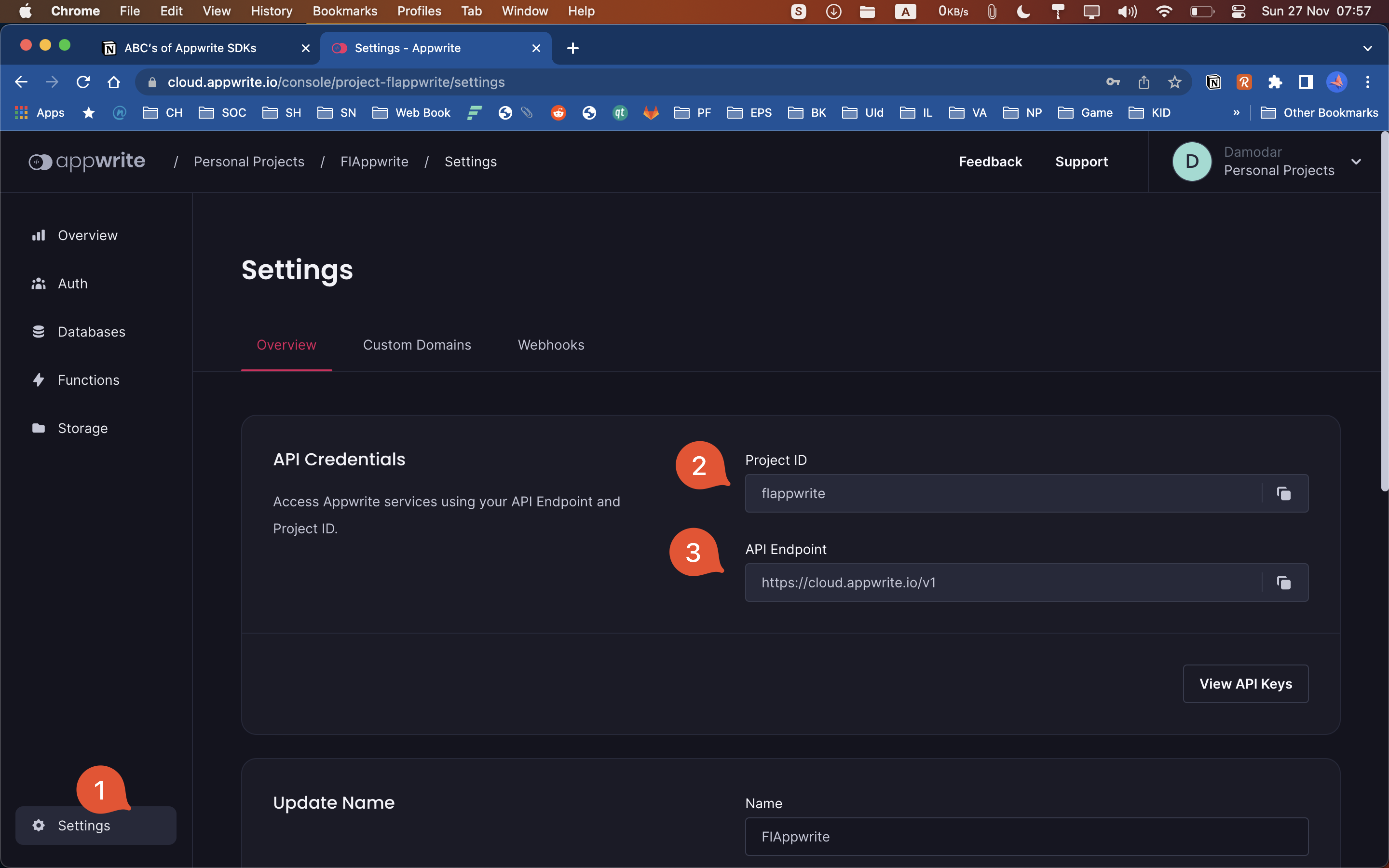
Task: Close the ABC's of Appwrite SDKs tab
Action: click(x=306, y=48)
